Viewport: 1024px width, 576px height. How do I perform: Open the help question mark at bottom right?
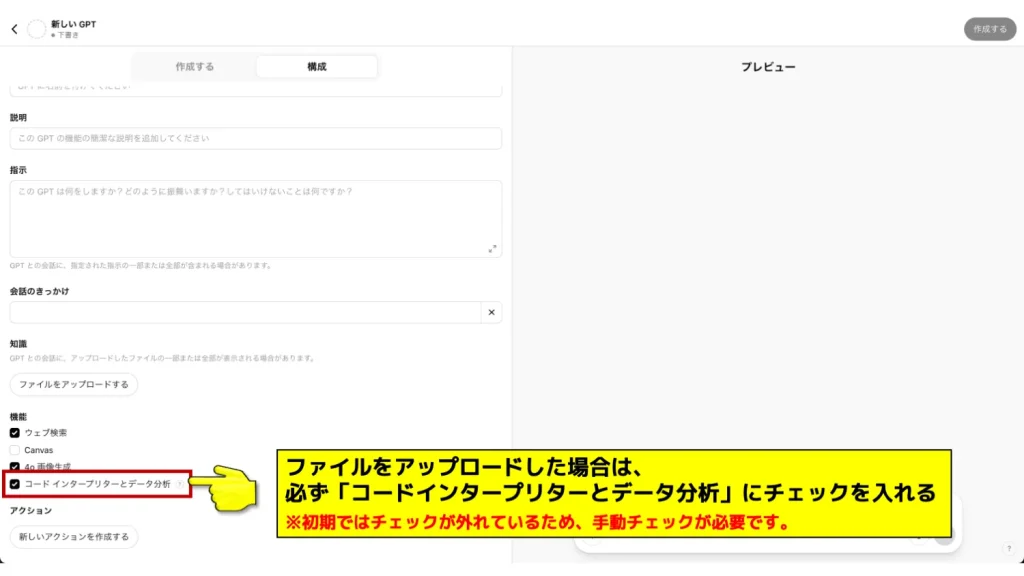(x=1009, y=549)
